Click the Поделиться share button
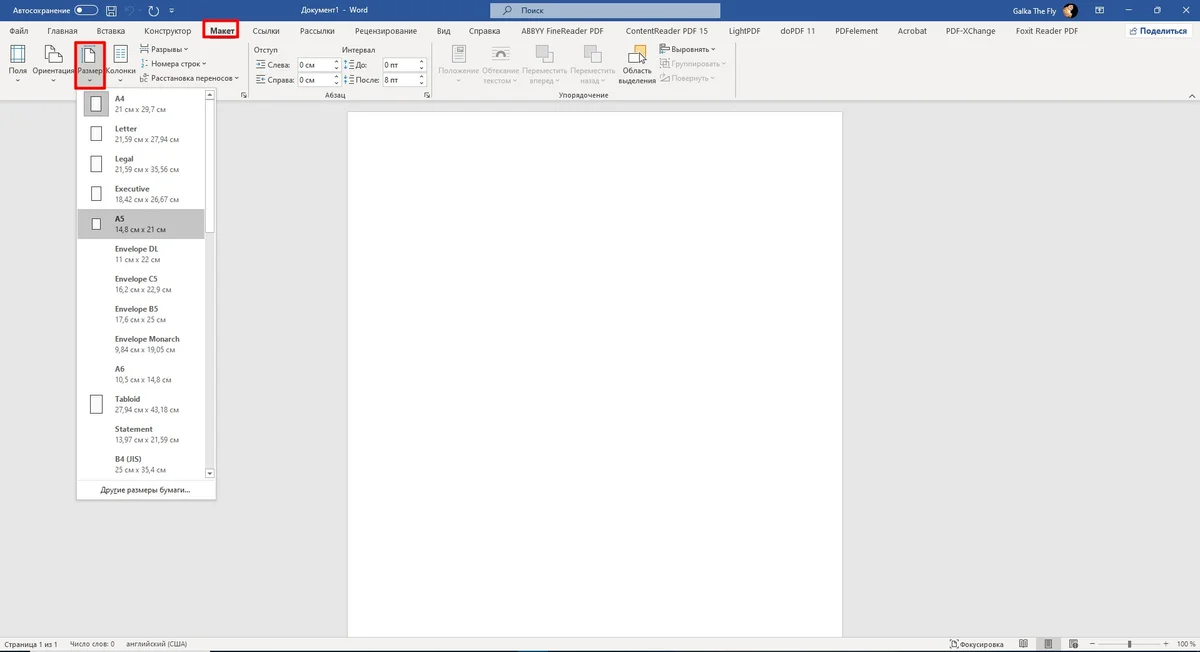Viewport: 1200px width, 652px height. (1157, 31)
